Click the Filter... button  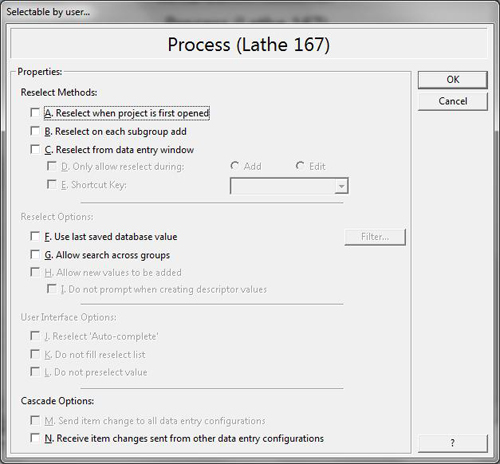(375, 237)
